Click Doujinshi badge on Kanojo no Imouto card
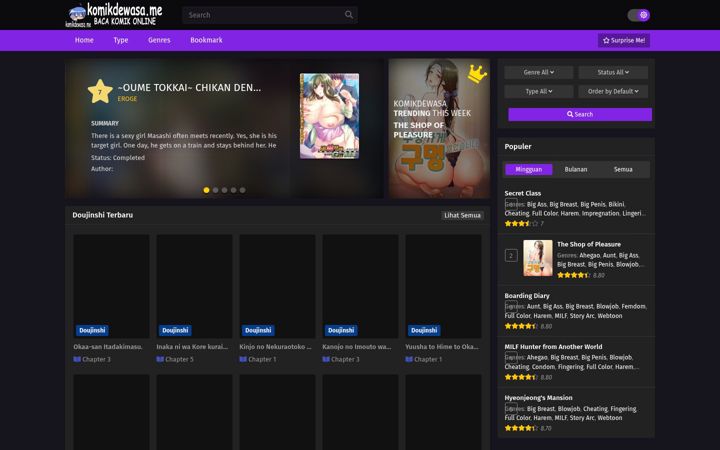Screen dimensions: 720x450 pos(341,330)
